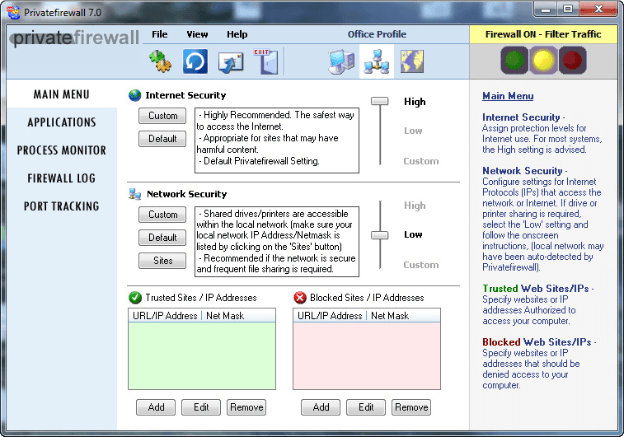Open the Port Tracking section
The image size is (624, 437).
click(61, 206)
